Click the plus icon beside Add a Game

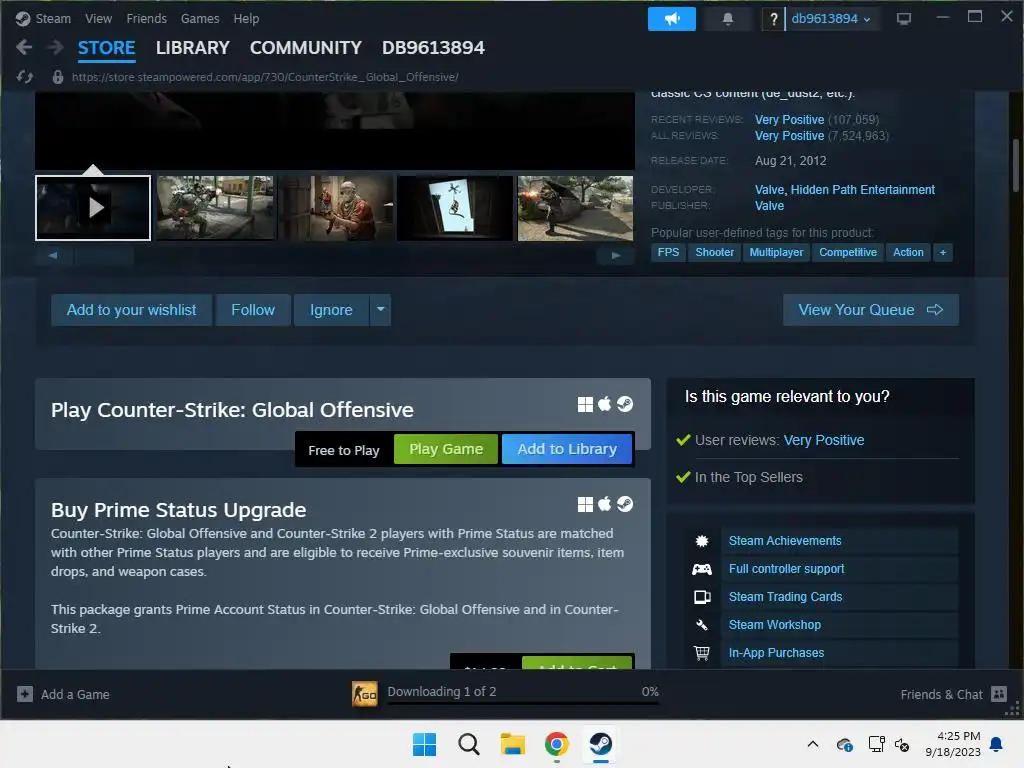pos(25,694)
